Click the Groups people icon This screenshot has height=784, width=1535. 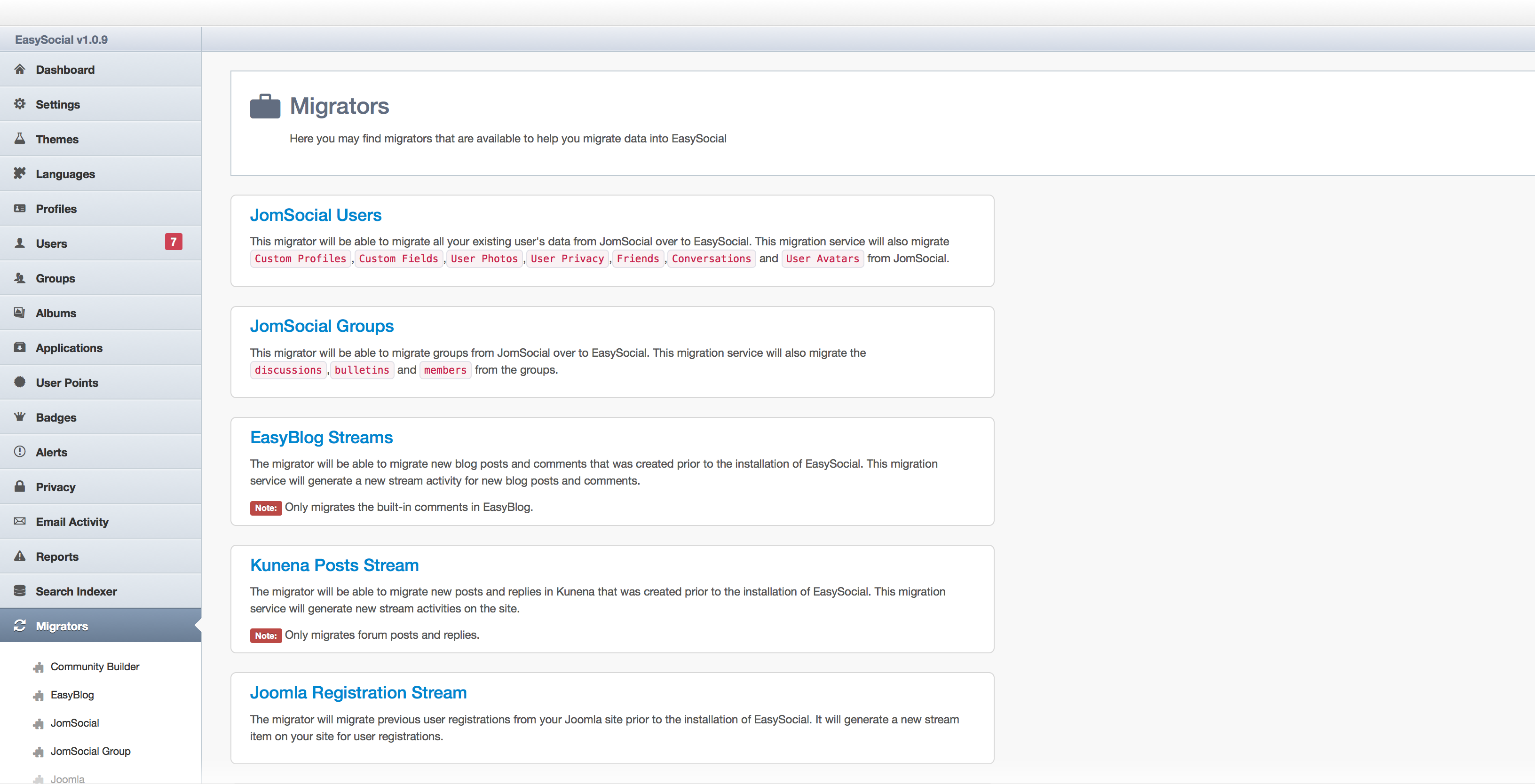pyautogui.click(x=20, y=278)
